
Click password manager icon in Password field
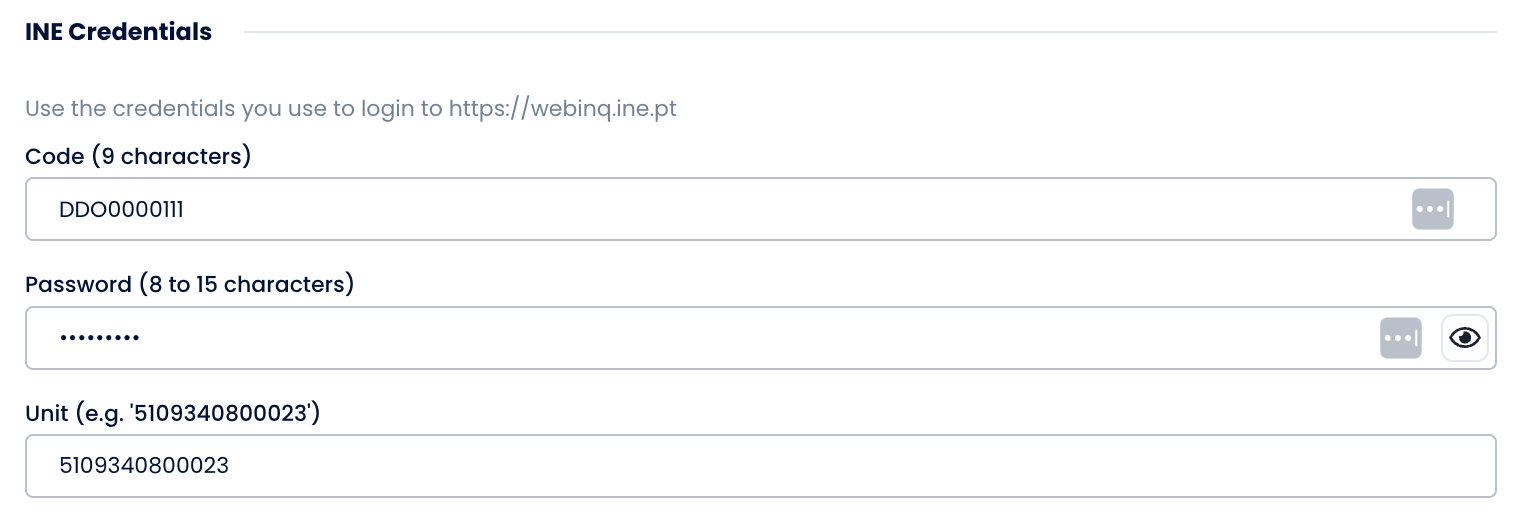click(1400, 338)
